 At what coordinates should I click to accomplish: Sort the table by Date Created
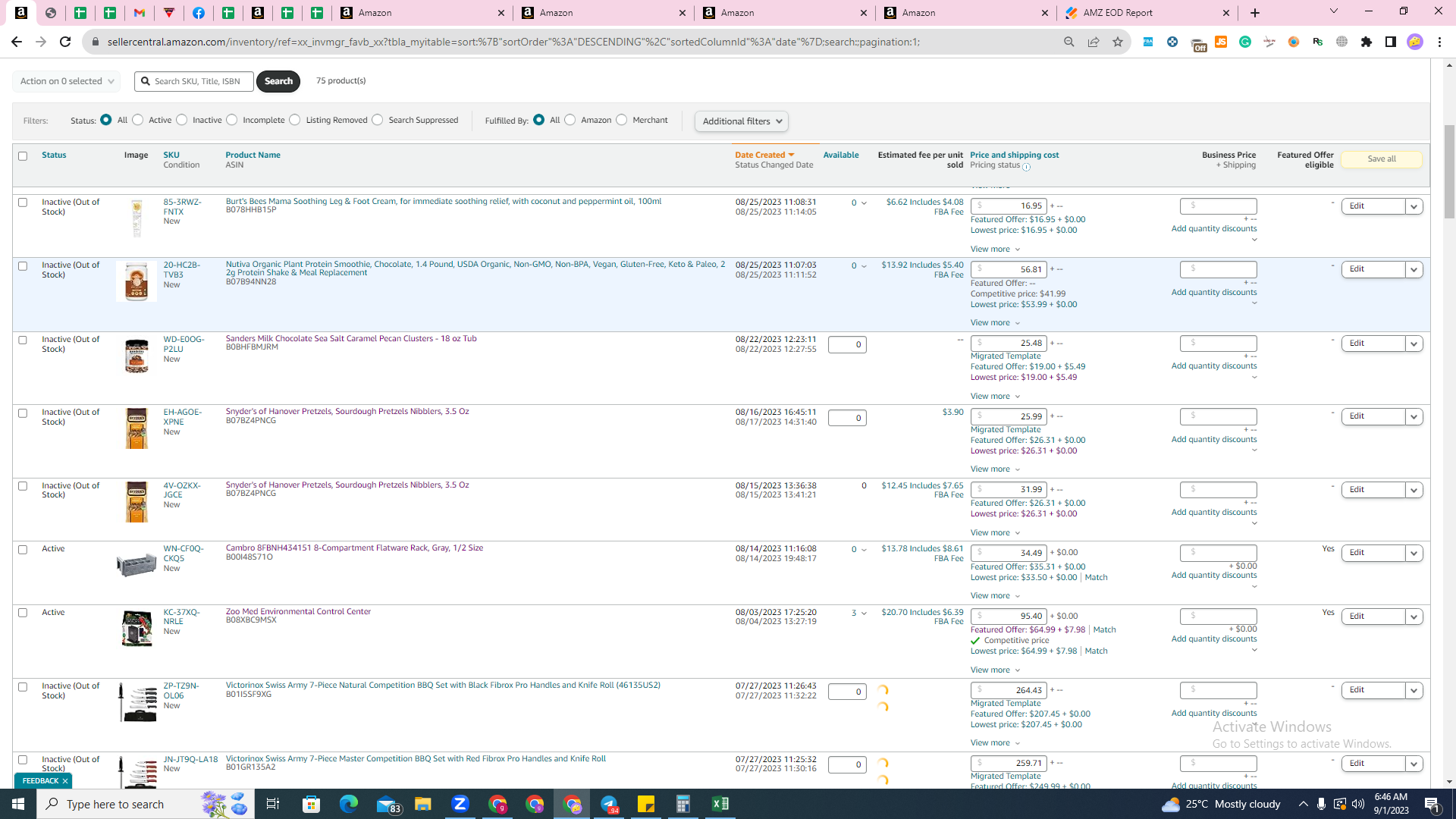pos(764,155)
